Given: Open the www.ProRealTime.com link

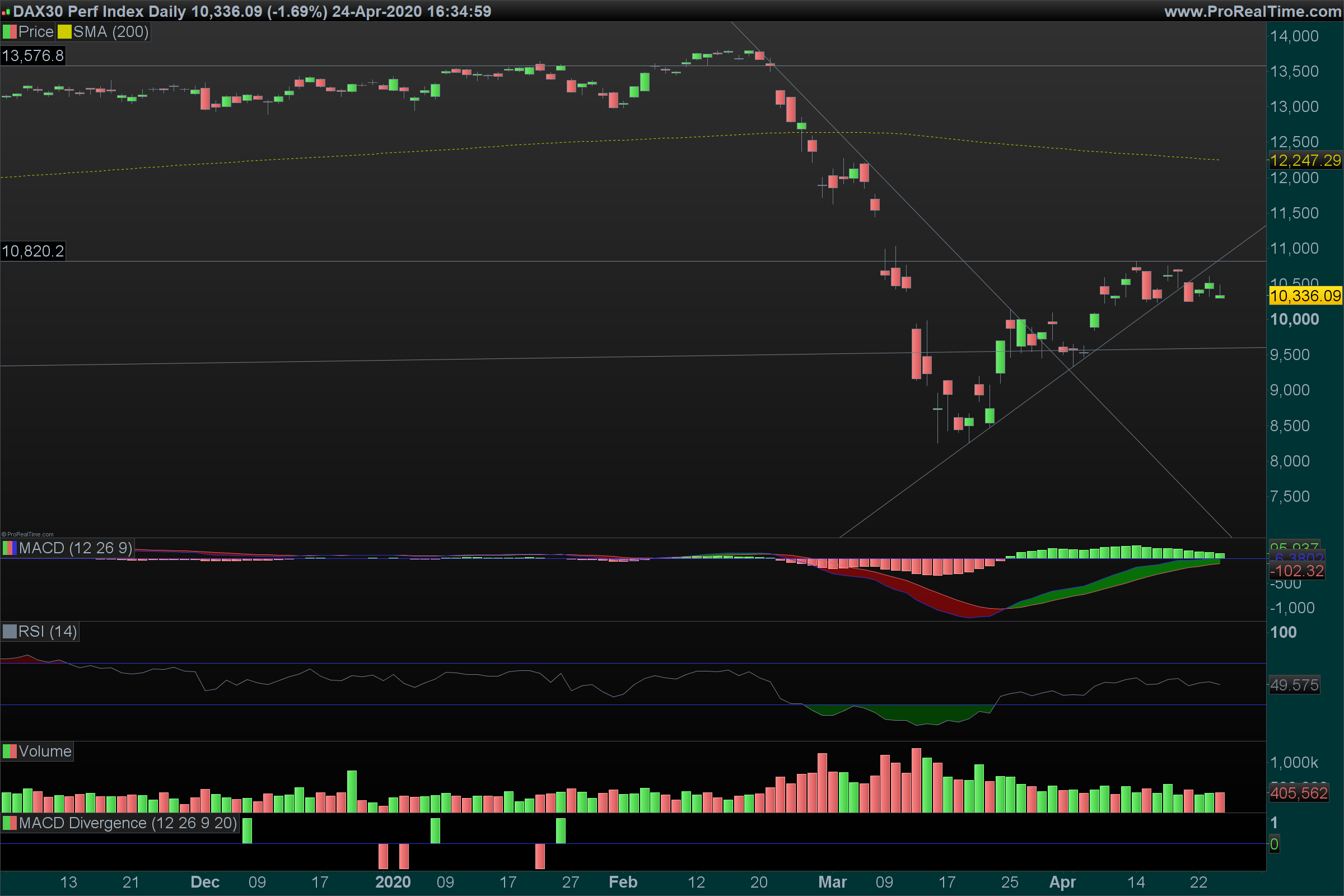Looking at the screenshot, I should coord(1253,11).
